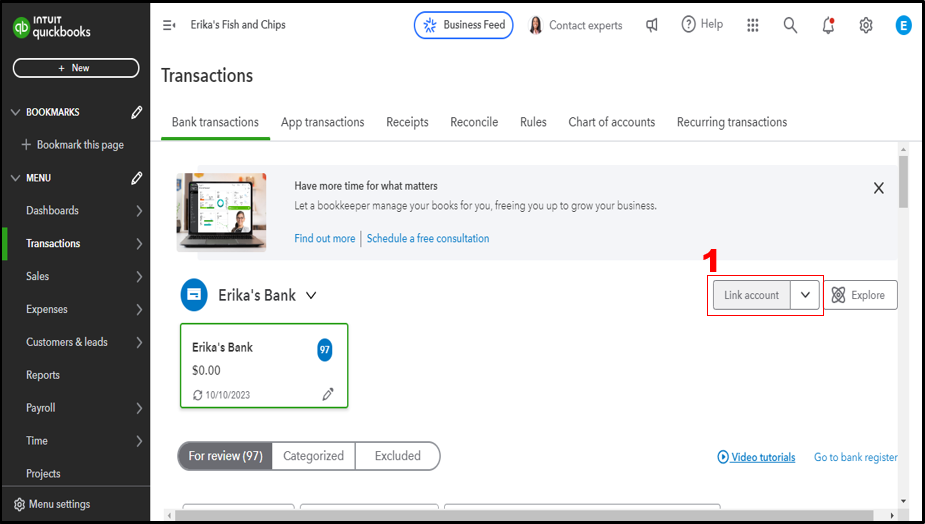Click the Erika's Bank blue account icon
The width and height of the screenshot is (925, 524).
point(193,294)
